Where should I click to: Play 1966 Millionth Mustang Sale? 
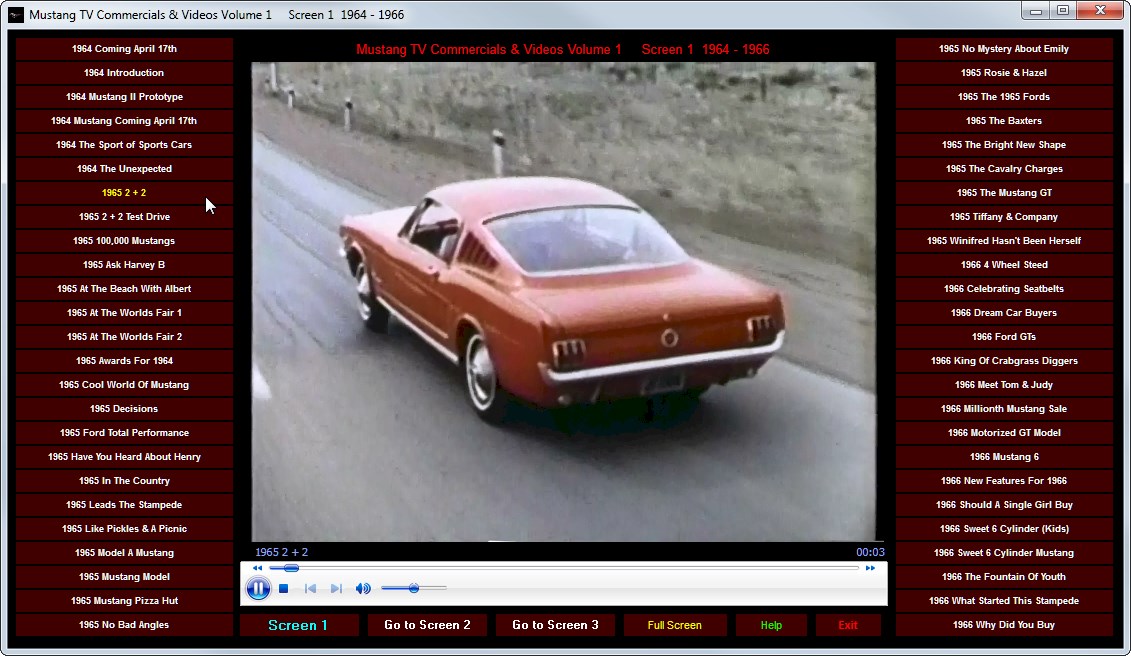point(1004,408)
